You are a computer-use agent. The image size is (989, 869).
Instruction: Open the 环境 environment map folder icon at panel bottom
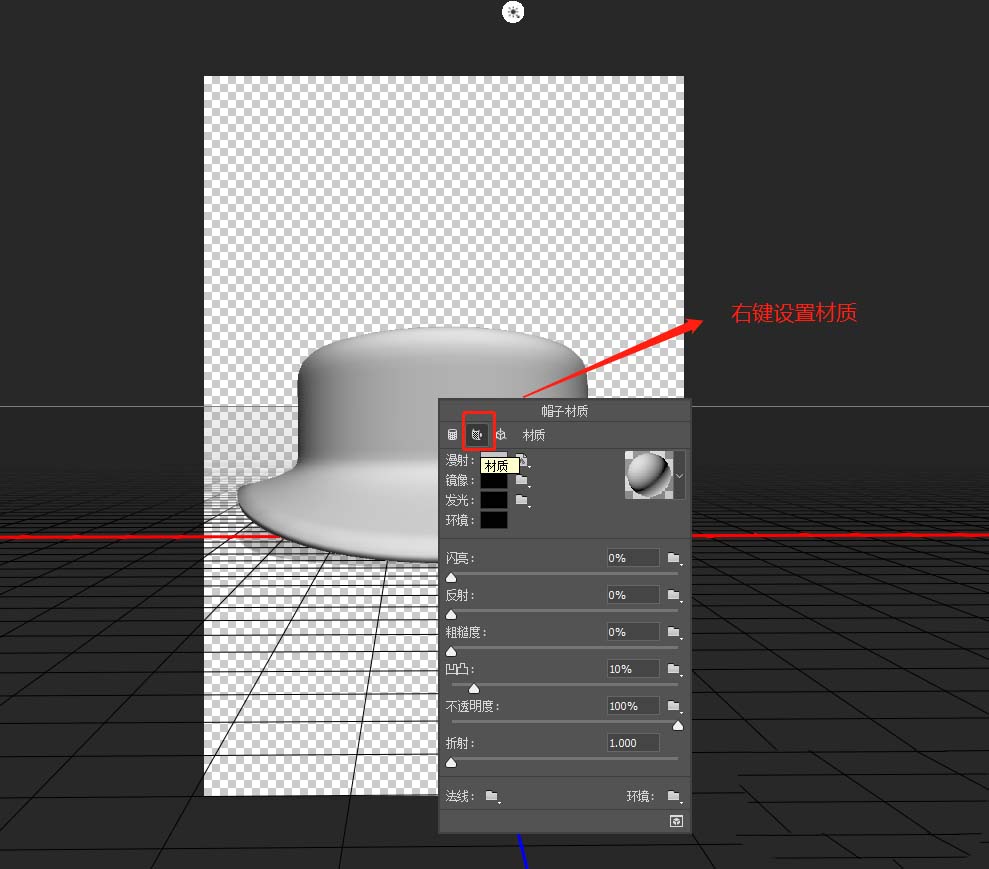pos(674,796)
